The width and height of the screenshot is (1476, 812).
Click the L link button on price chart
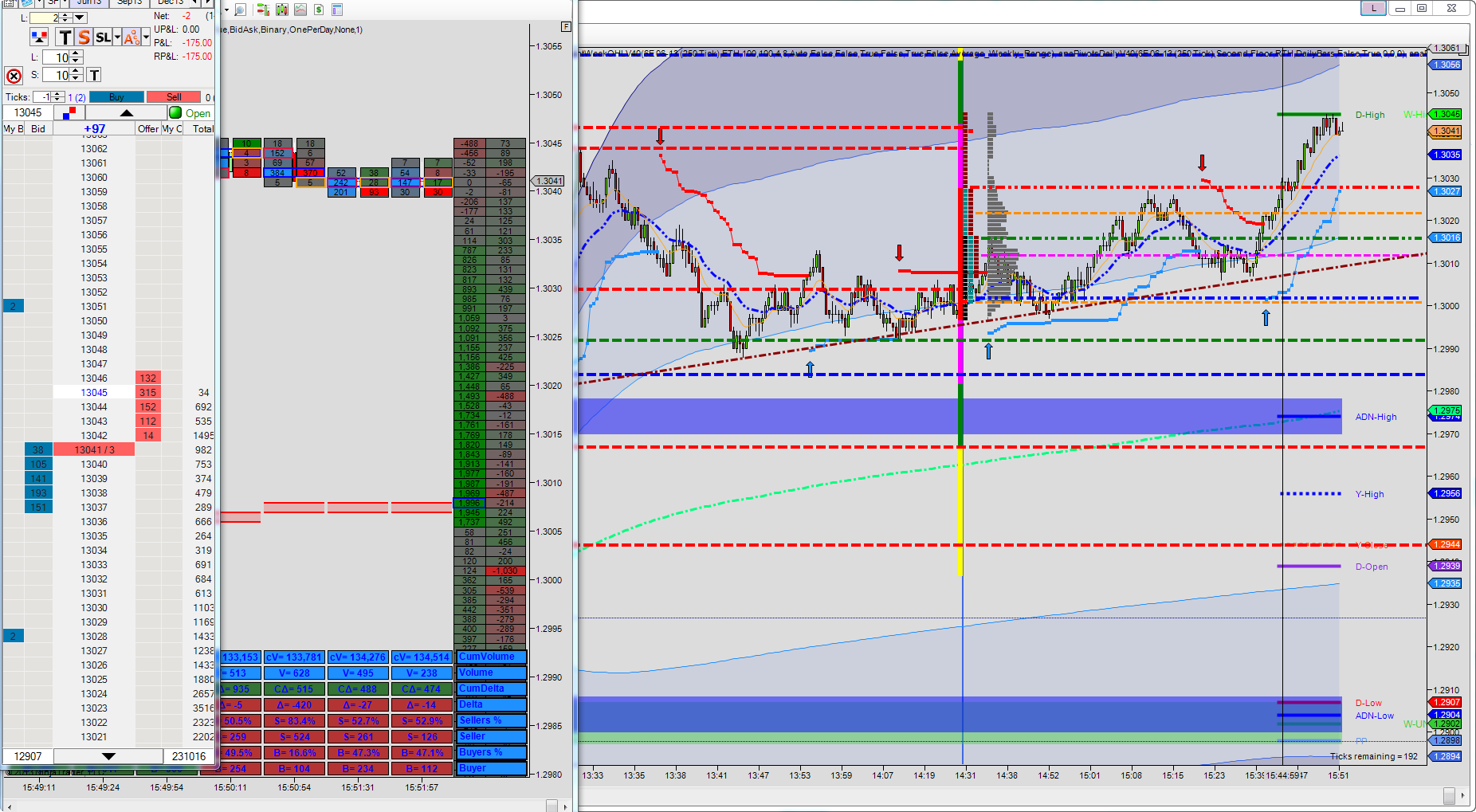1373,8
